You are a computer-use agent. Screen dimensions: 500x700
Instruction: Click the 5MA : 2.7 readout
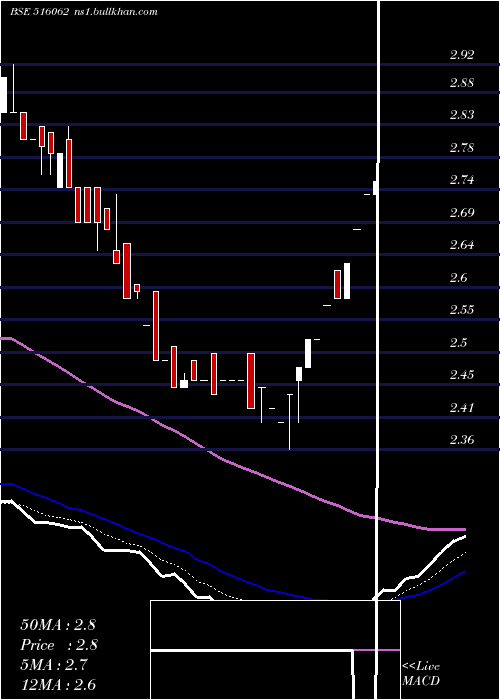pos(54,665)
